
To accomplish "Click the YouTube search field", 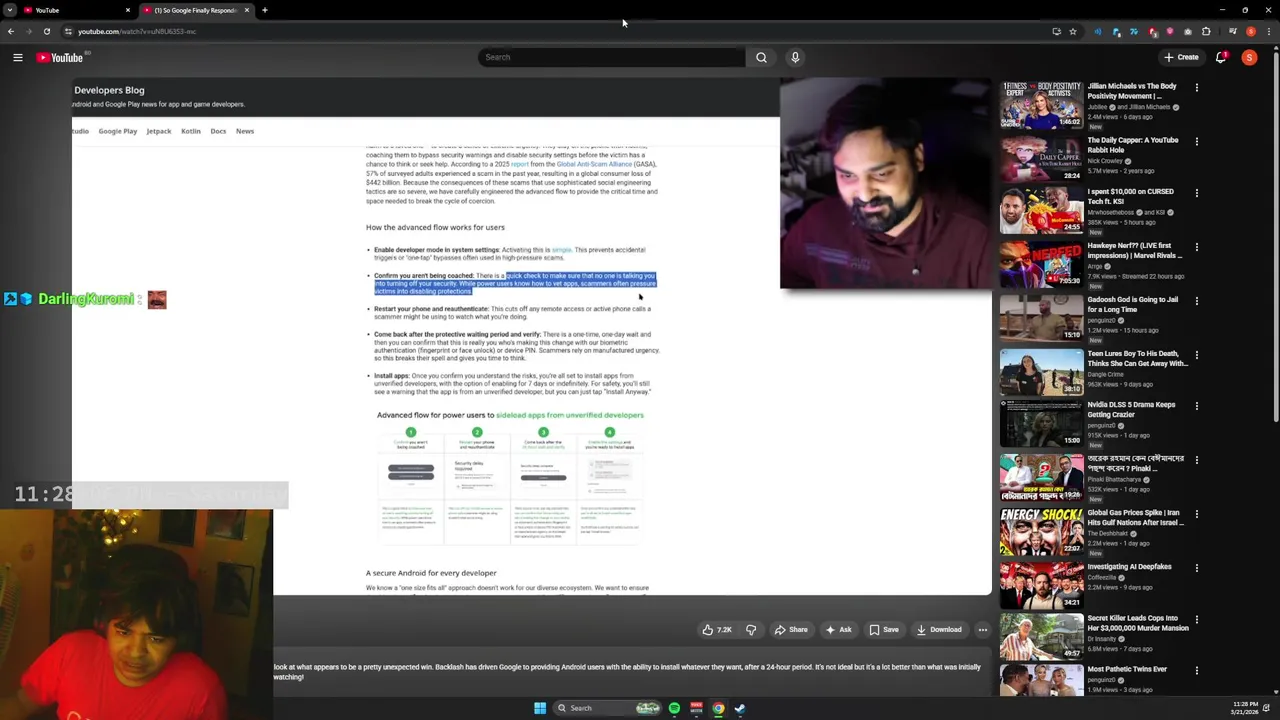I will coord(611,57).
